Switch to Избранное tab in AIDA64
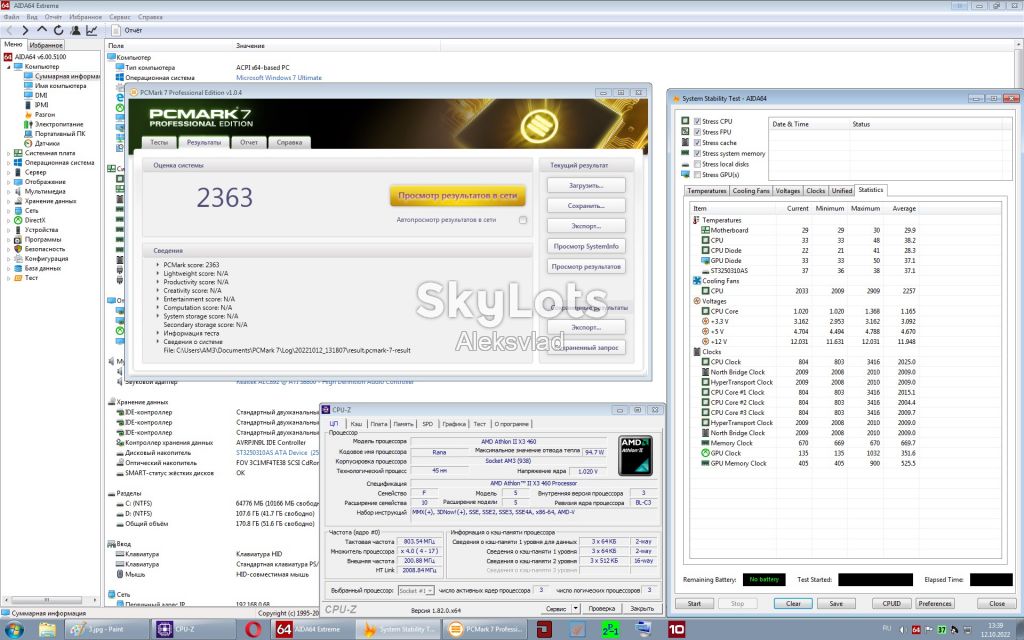This screenshot has width=1024, height=640. point(46,45)
